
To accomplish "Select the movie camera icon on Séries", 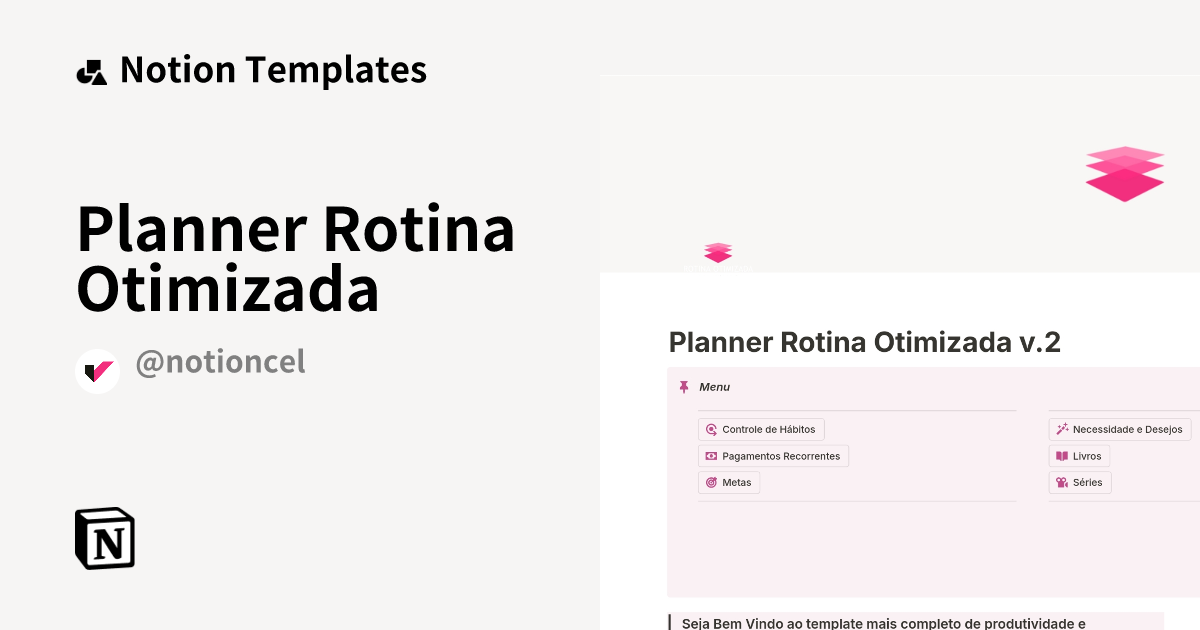I will coord(1061,482).
